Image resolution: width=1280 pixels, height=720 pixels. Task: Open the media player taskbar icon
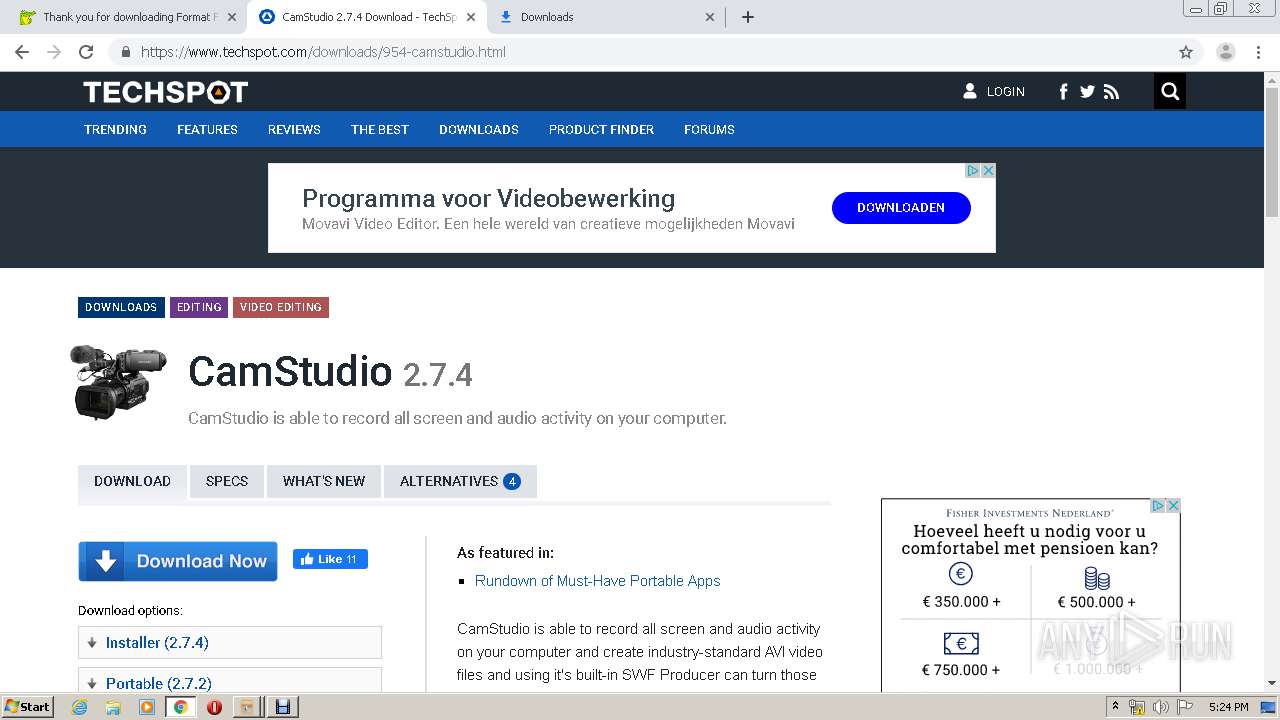(147, 707)
